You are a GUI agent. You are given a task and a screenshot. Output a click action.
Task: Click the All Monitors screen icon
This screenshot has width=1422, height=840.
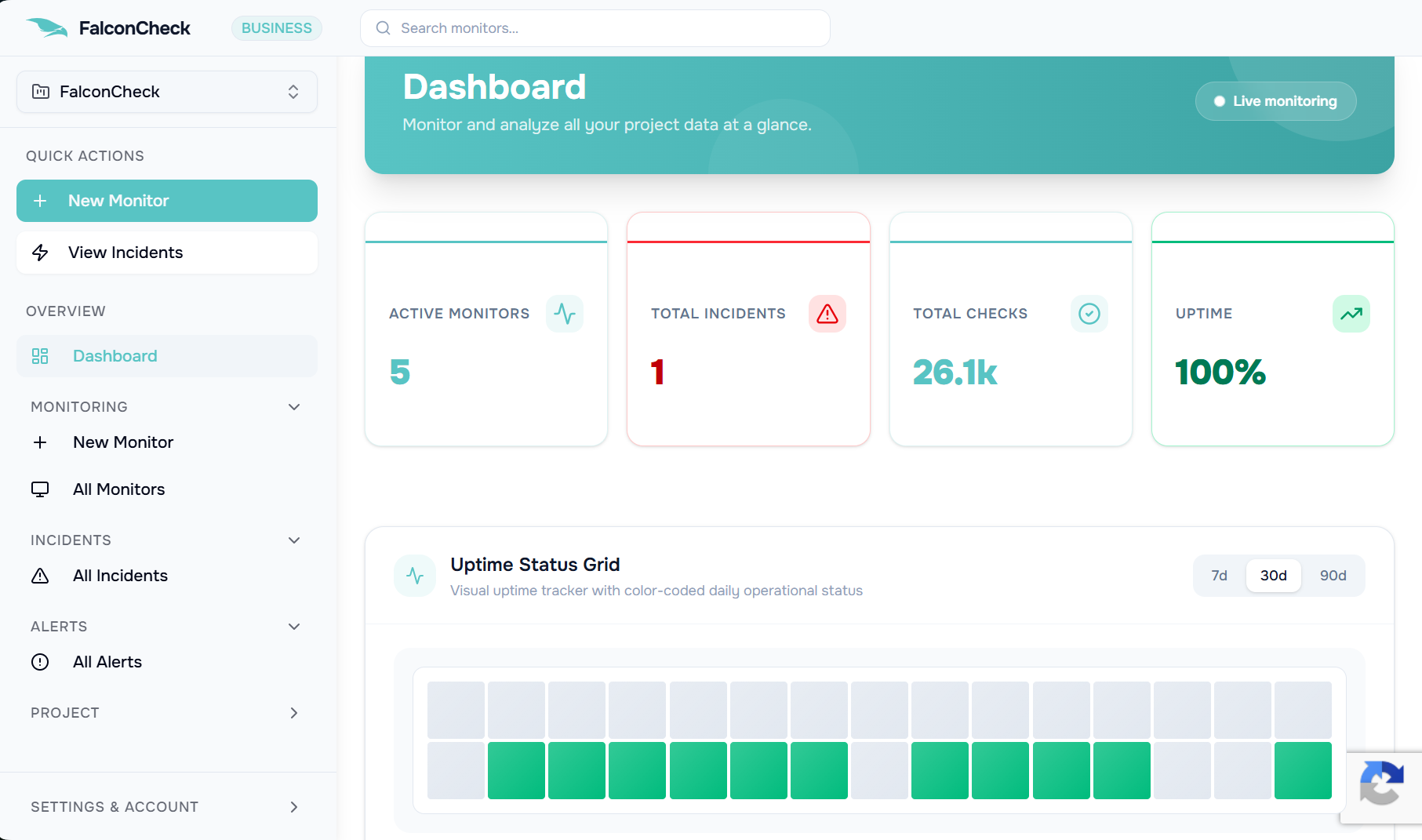coord(40,489)
